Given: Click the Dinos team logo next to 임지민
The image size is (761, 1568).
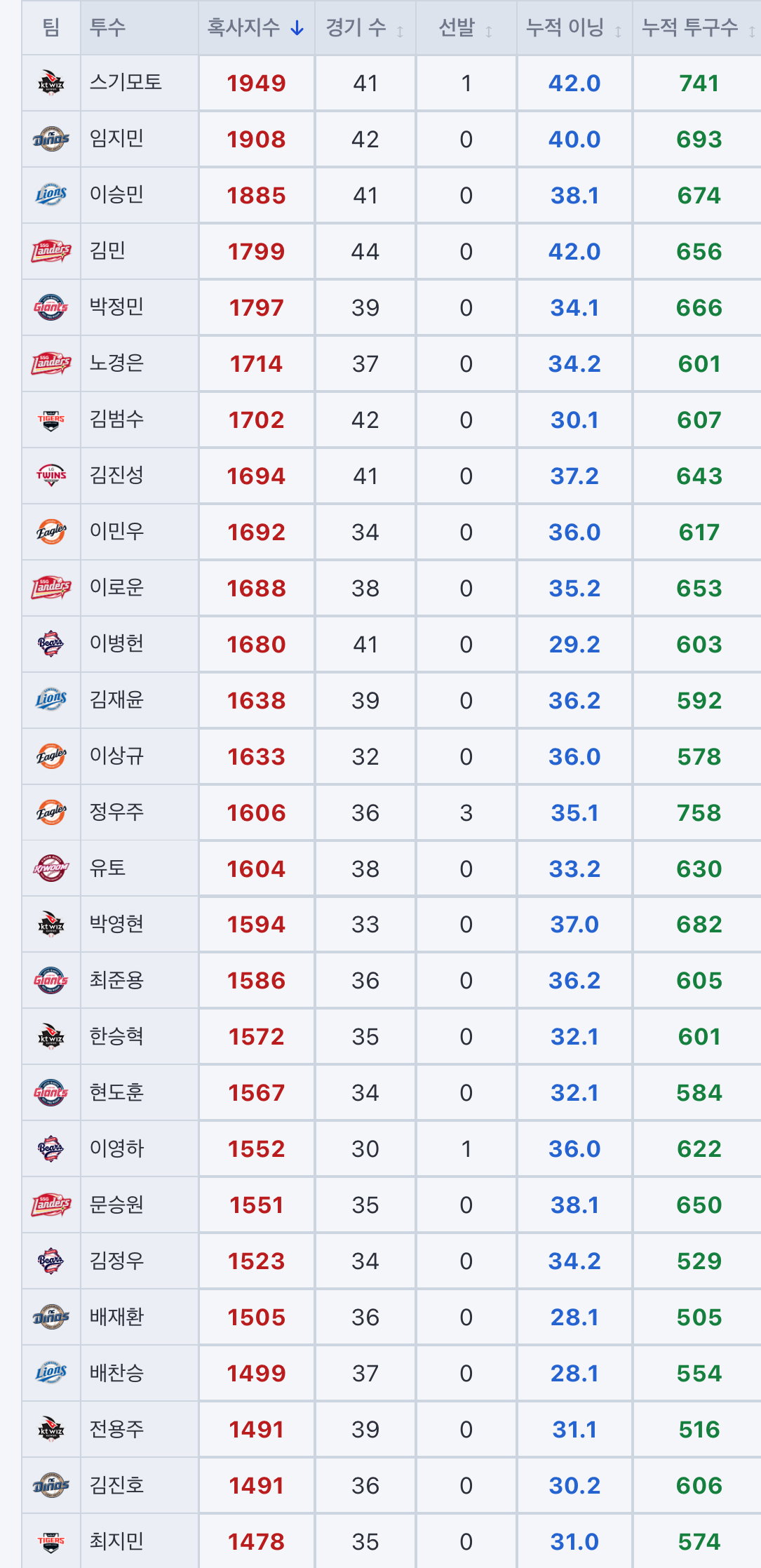Looking at the screenshot, I should coord(50,139).
